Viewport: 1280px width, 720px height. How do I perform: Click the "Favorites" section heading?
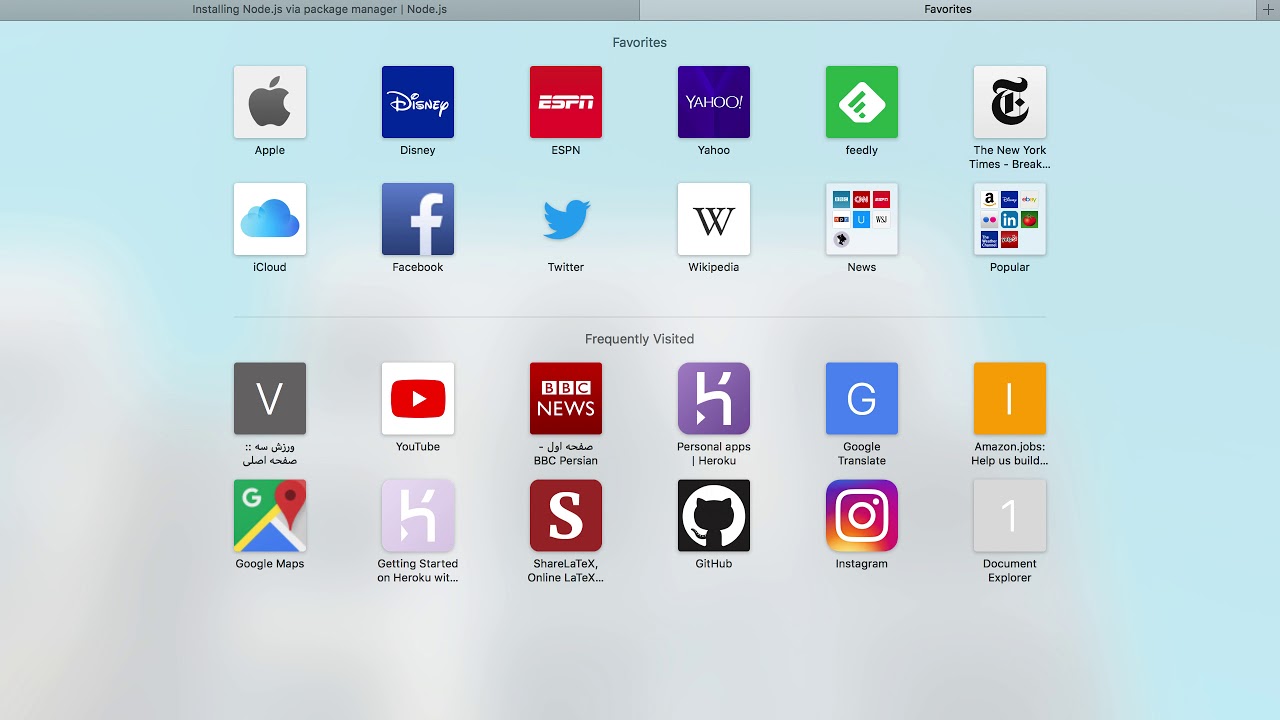tap(640, 43)
